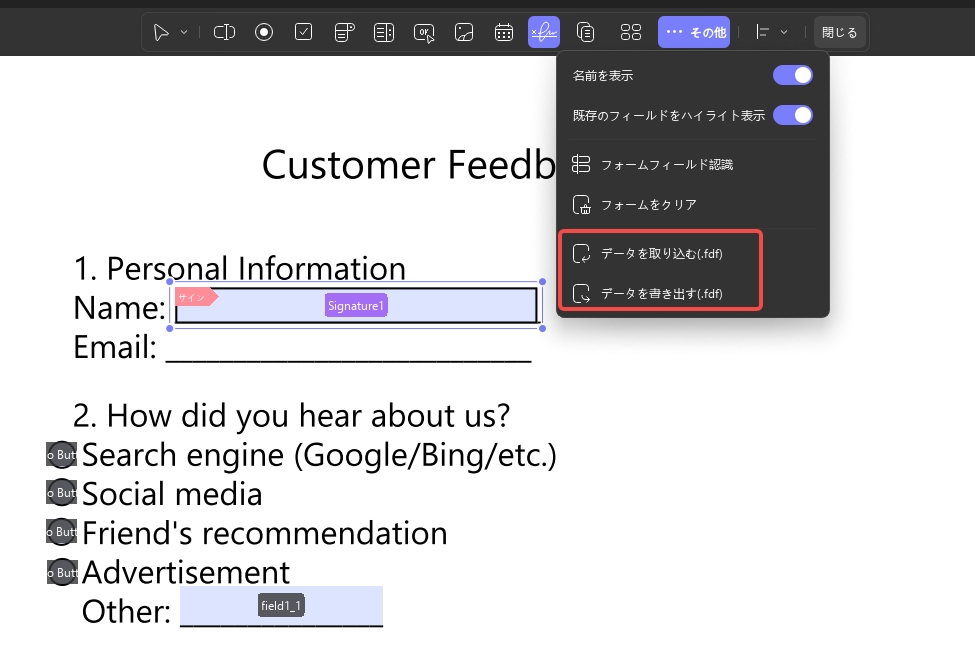Click "1. Personal Information" heading
The width and height of the screenshot is (975, 661).
coord(239,269)
